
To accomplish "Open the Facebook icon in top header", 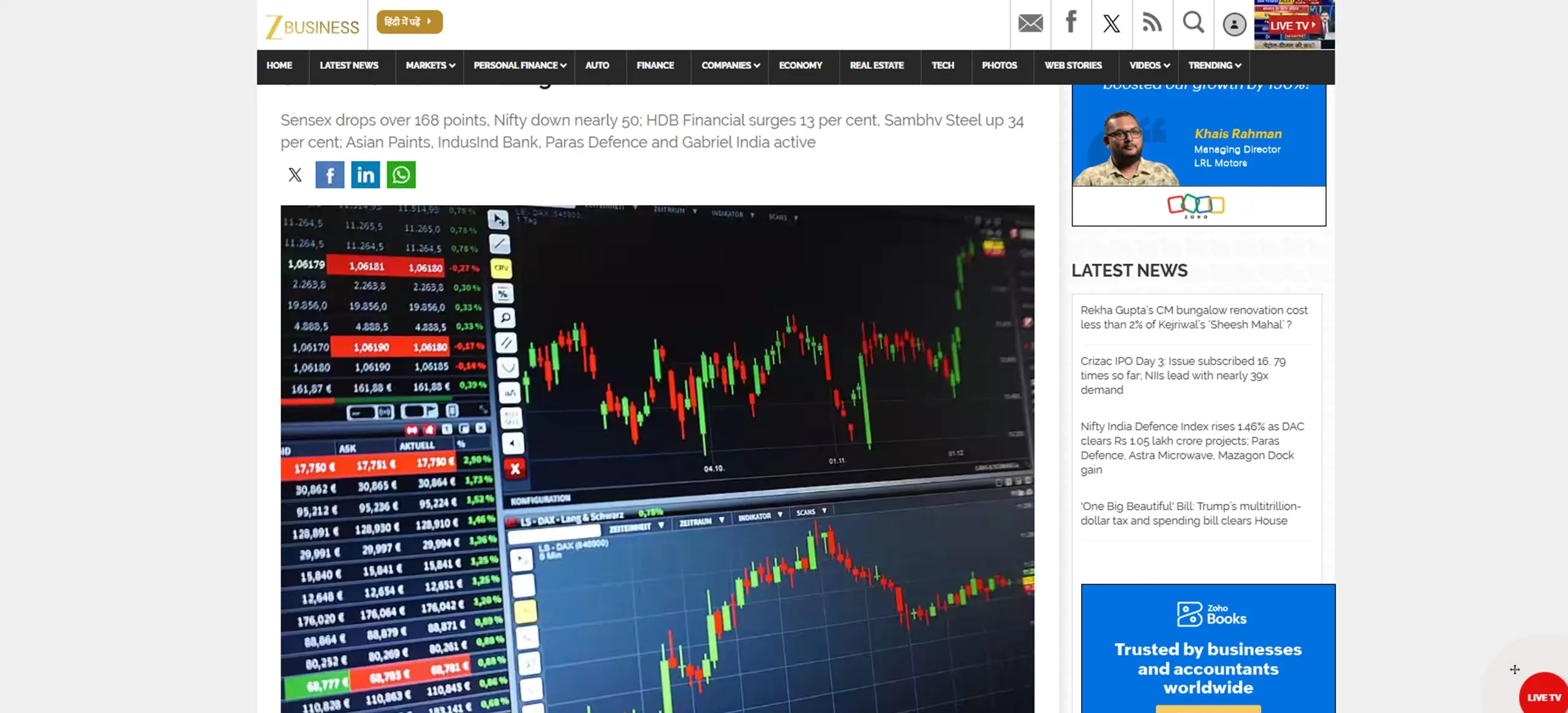I will point(1071,22).
